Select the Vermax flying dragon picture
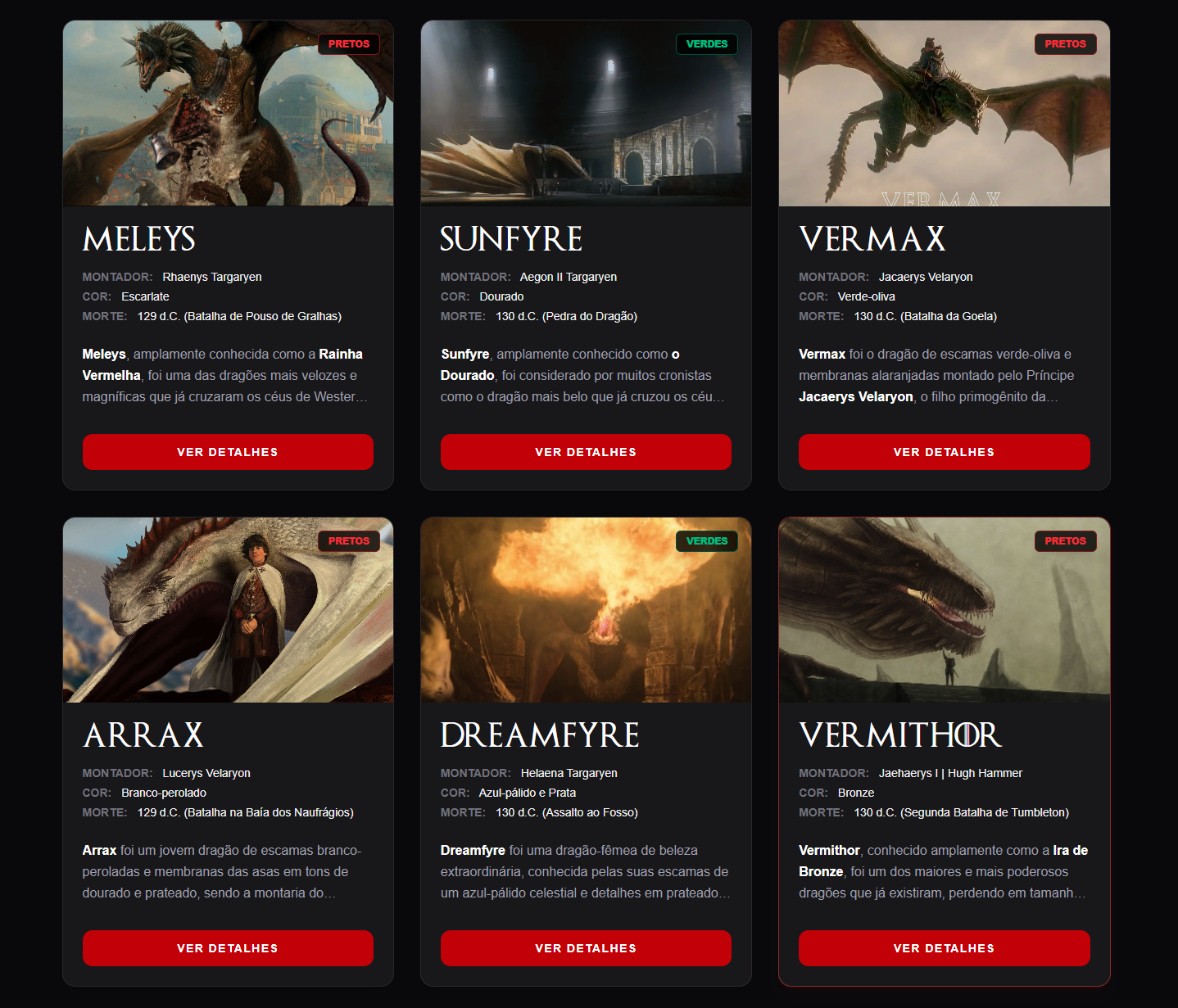 pos(944,113)
